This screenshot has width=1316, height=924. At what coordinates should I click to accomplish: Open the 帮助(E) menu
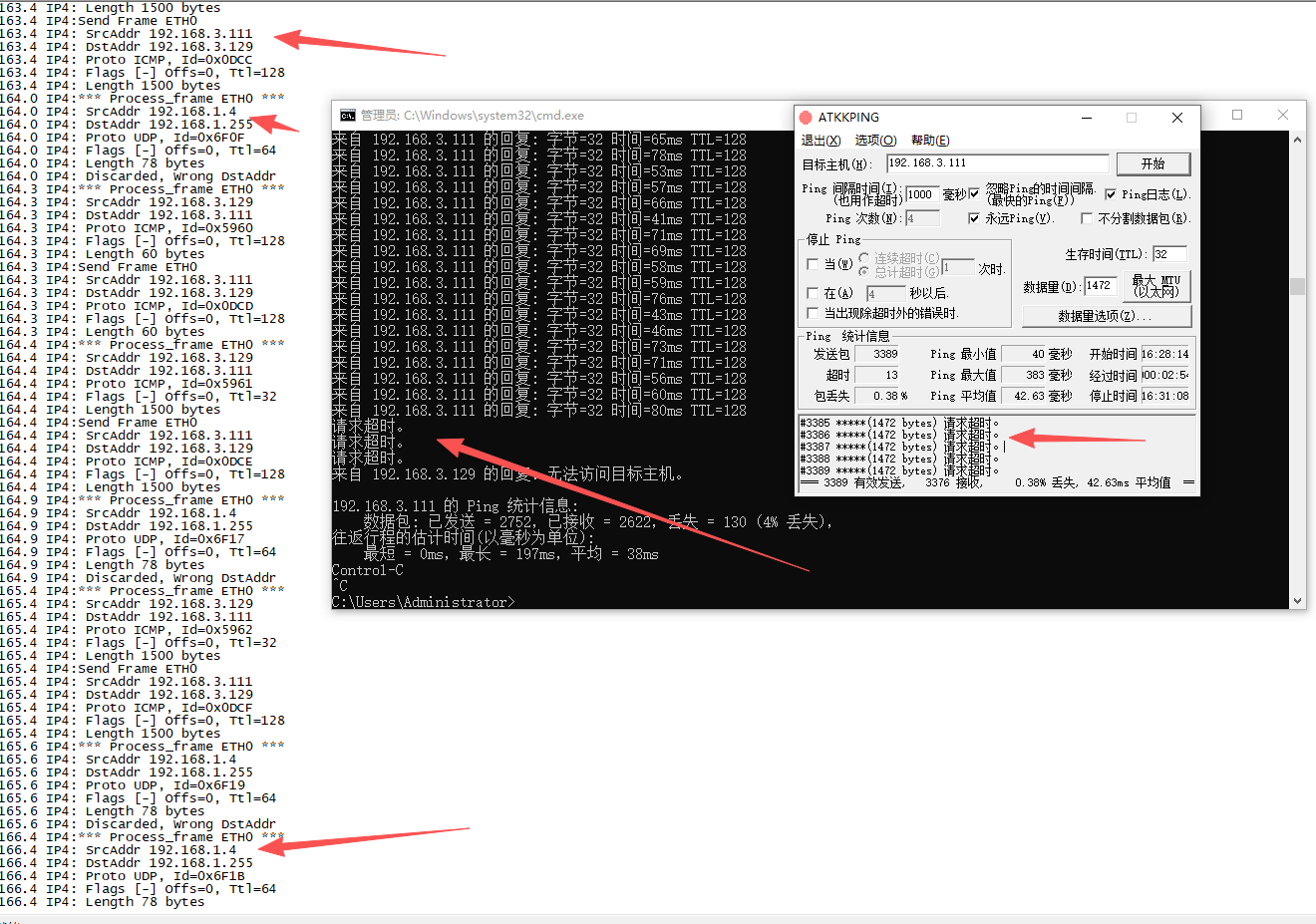[x=930, y=141]
